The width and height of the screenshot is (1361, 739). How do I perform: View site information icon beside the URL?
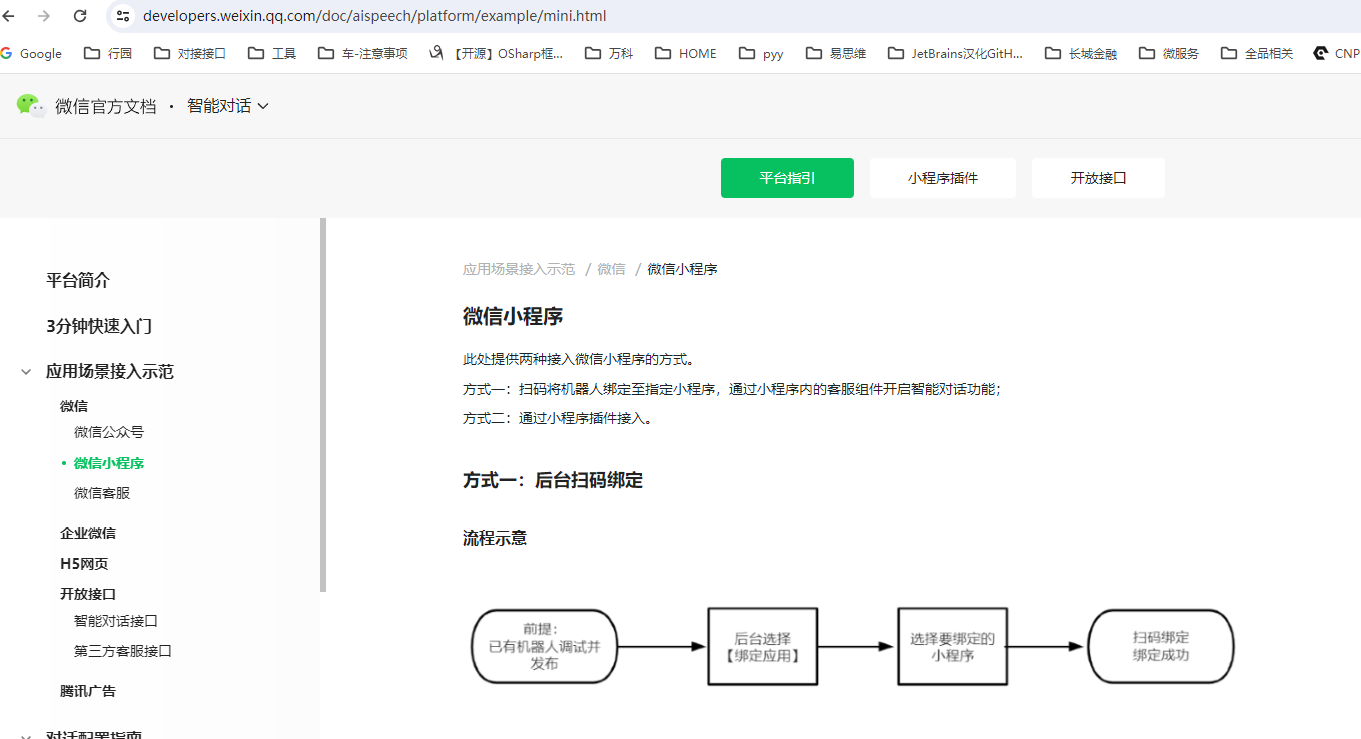(x=123, y=16)
